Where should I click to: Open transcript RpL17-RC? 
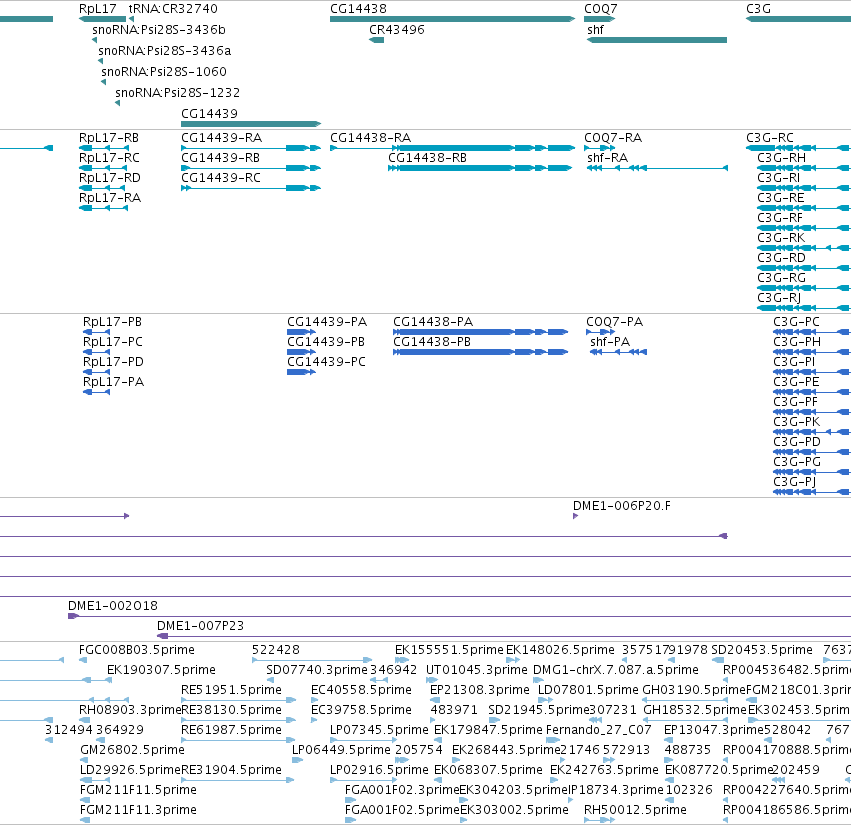pos(103,168)
